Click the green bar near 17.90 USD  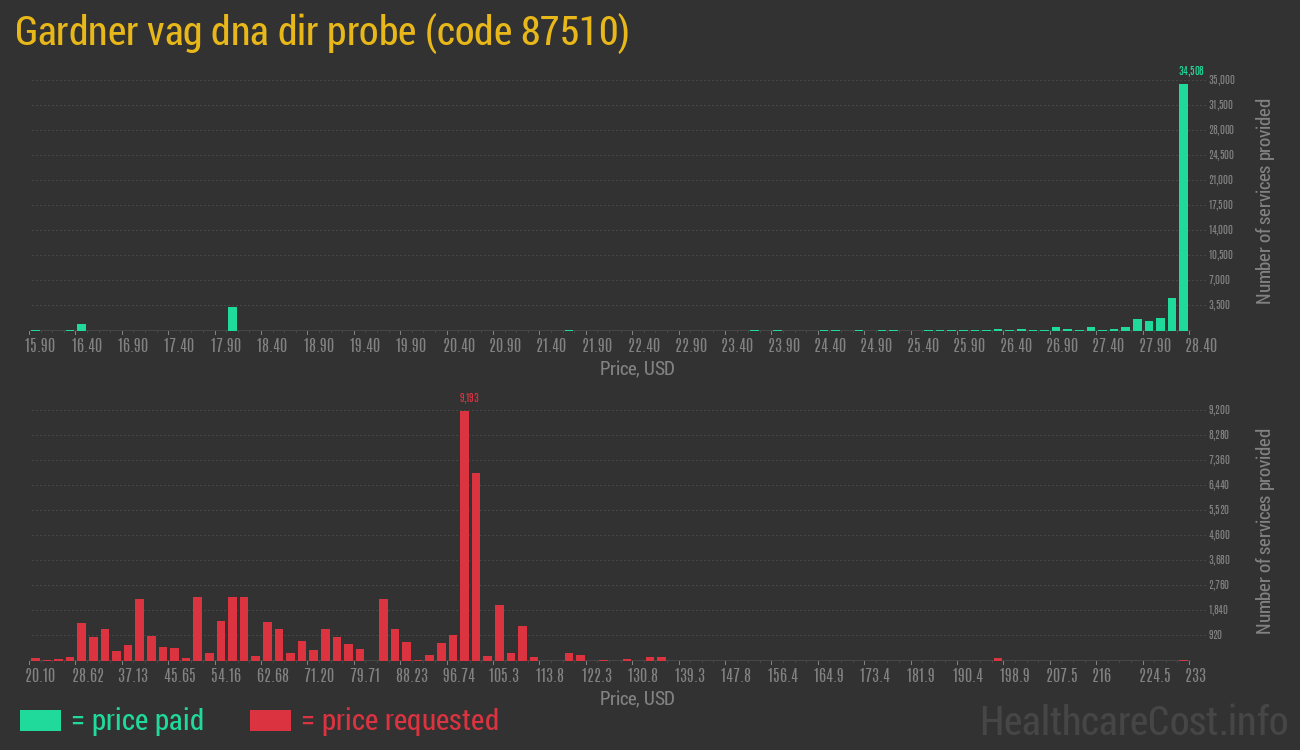pos(232,318)
